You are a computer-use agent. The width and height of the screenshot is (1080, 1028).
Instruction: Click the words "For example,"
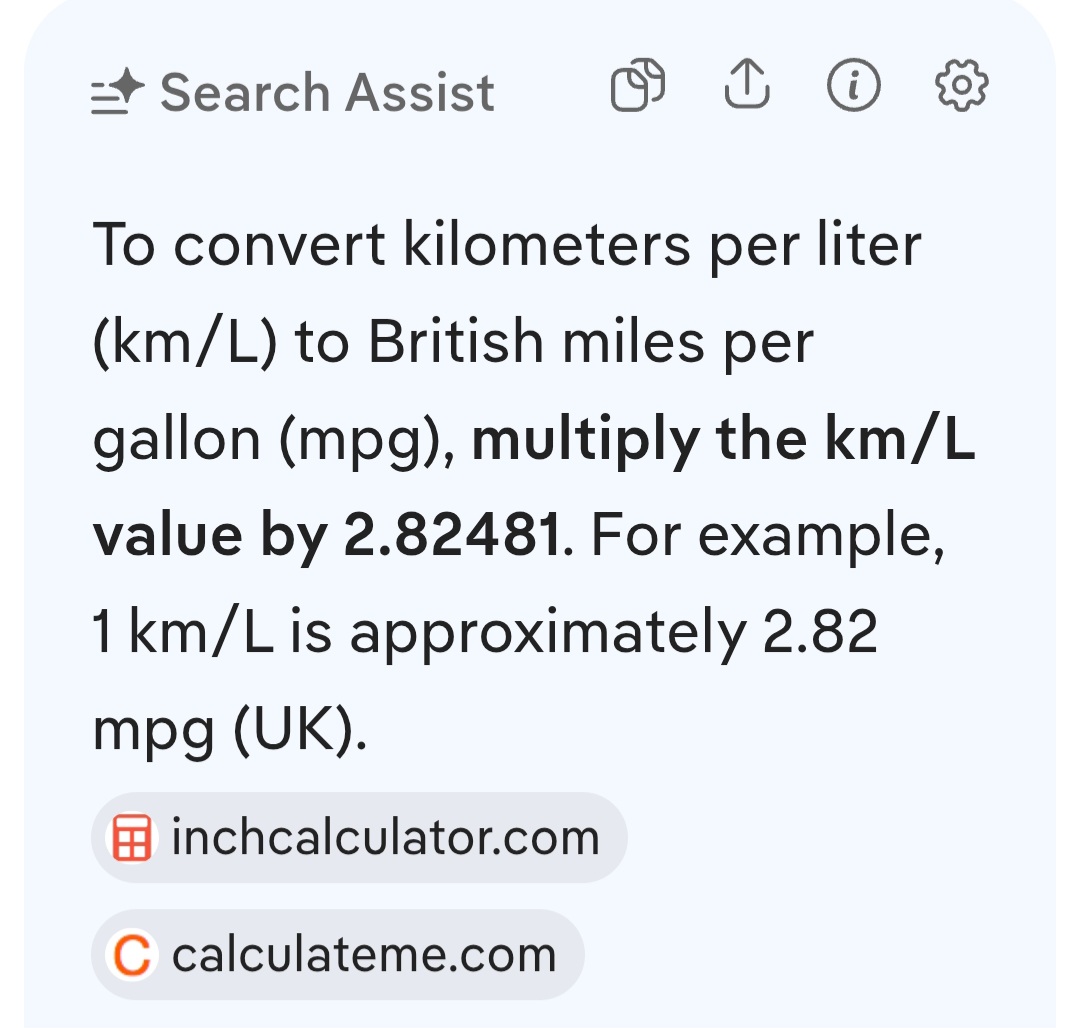(x=767, y=536)
